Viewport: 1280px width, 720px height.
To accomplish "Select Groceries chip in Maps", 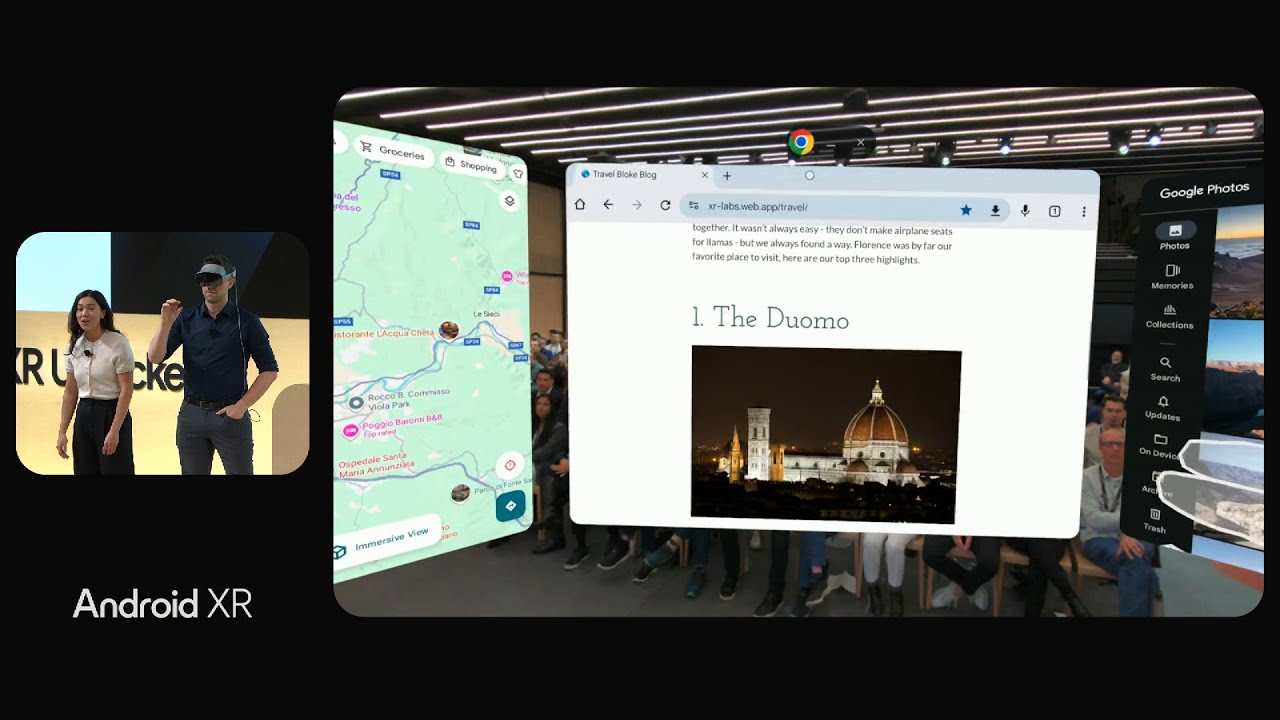I will pyautogui.click(x=393, y=152).
